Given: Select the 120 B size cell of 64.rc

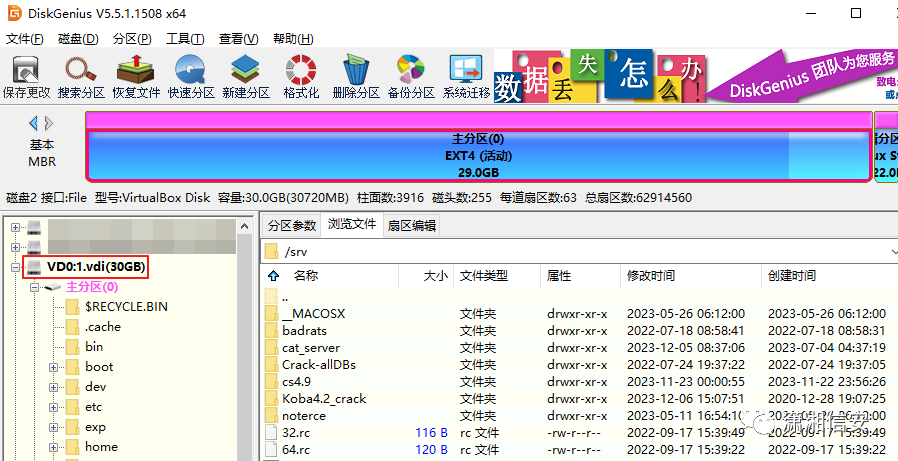Looking at the screenshot, I should pyautogui.click(x=431, y=450).
